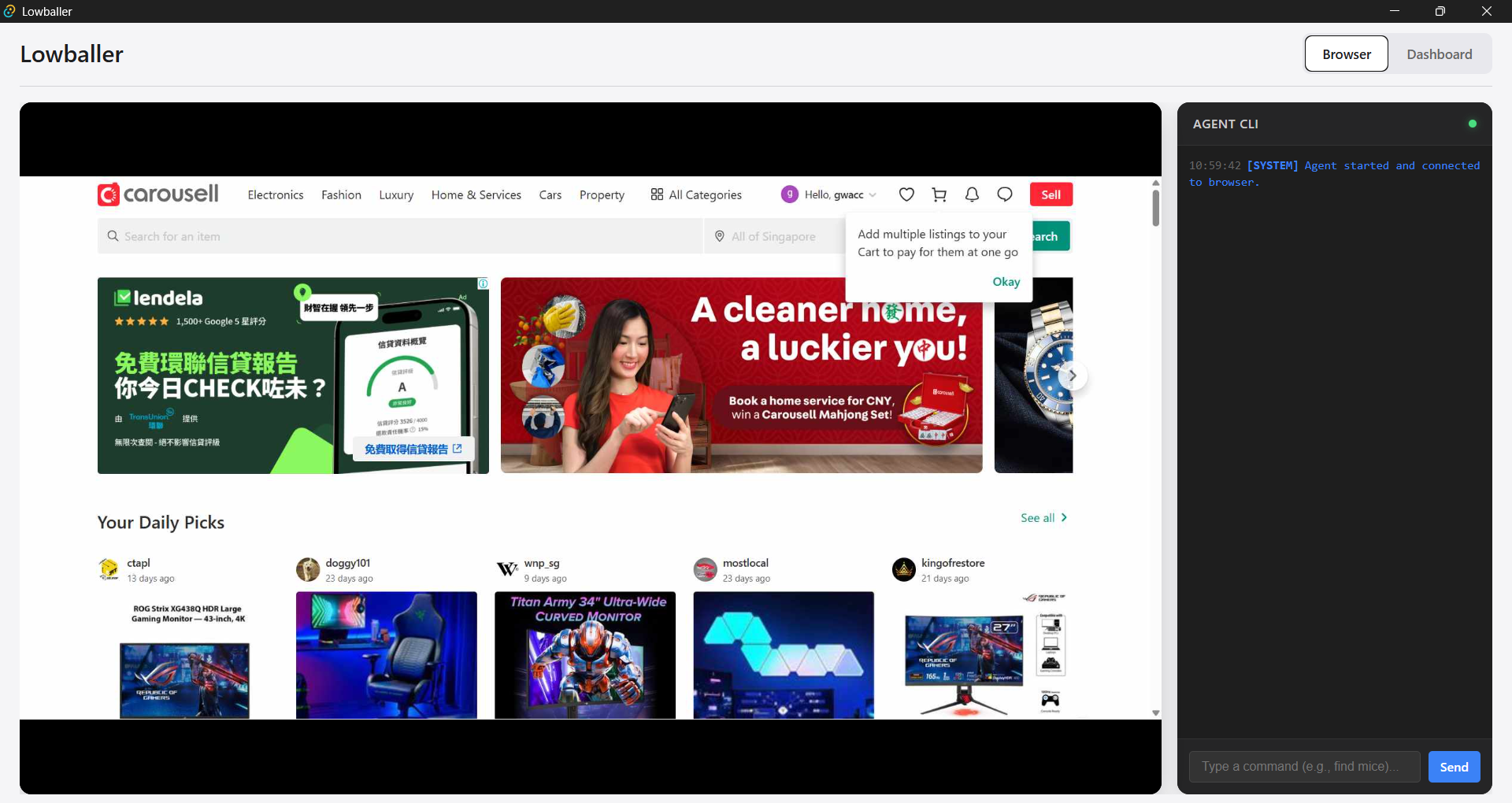Check notifications via the bell icon

972,194
